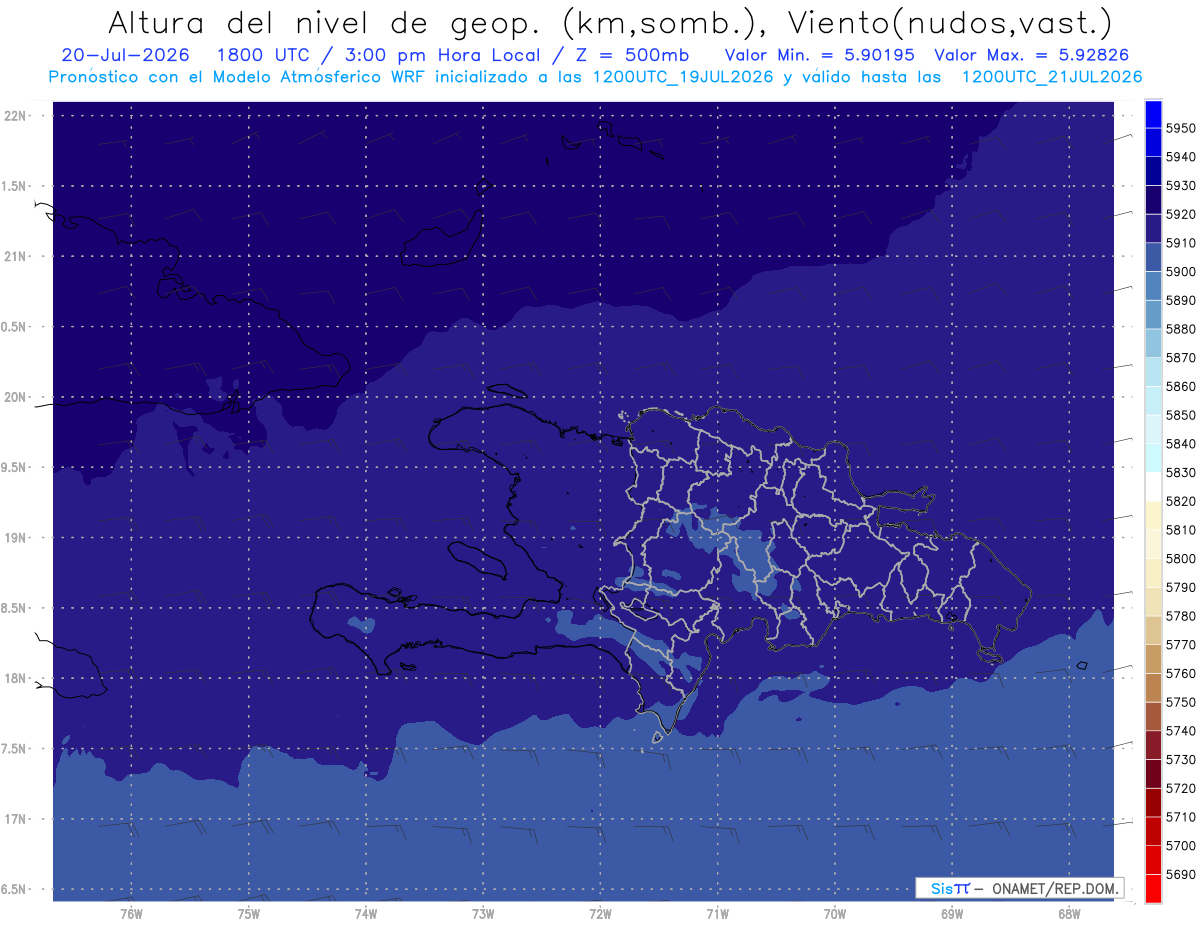1200x927 pixels.
Task: Select the "18N" latitude label
Action: [x=17, y=679]
